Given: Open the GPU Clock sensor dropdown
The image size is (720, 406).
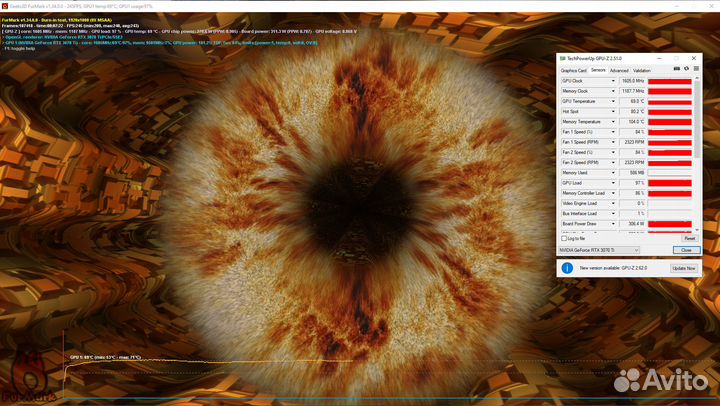Looking at the screenshot, I should pos(614,80).
